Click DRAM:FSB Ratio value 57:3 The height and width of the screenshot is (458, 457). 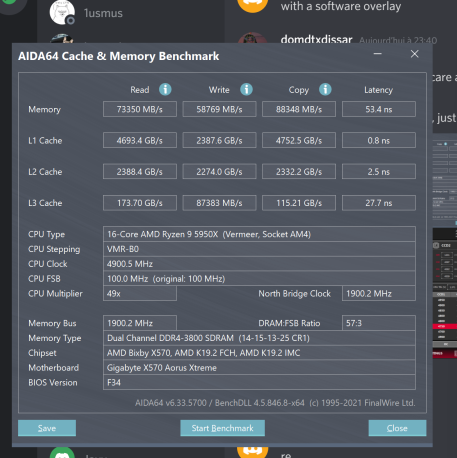point(379,323)
